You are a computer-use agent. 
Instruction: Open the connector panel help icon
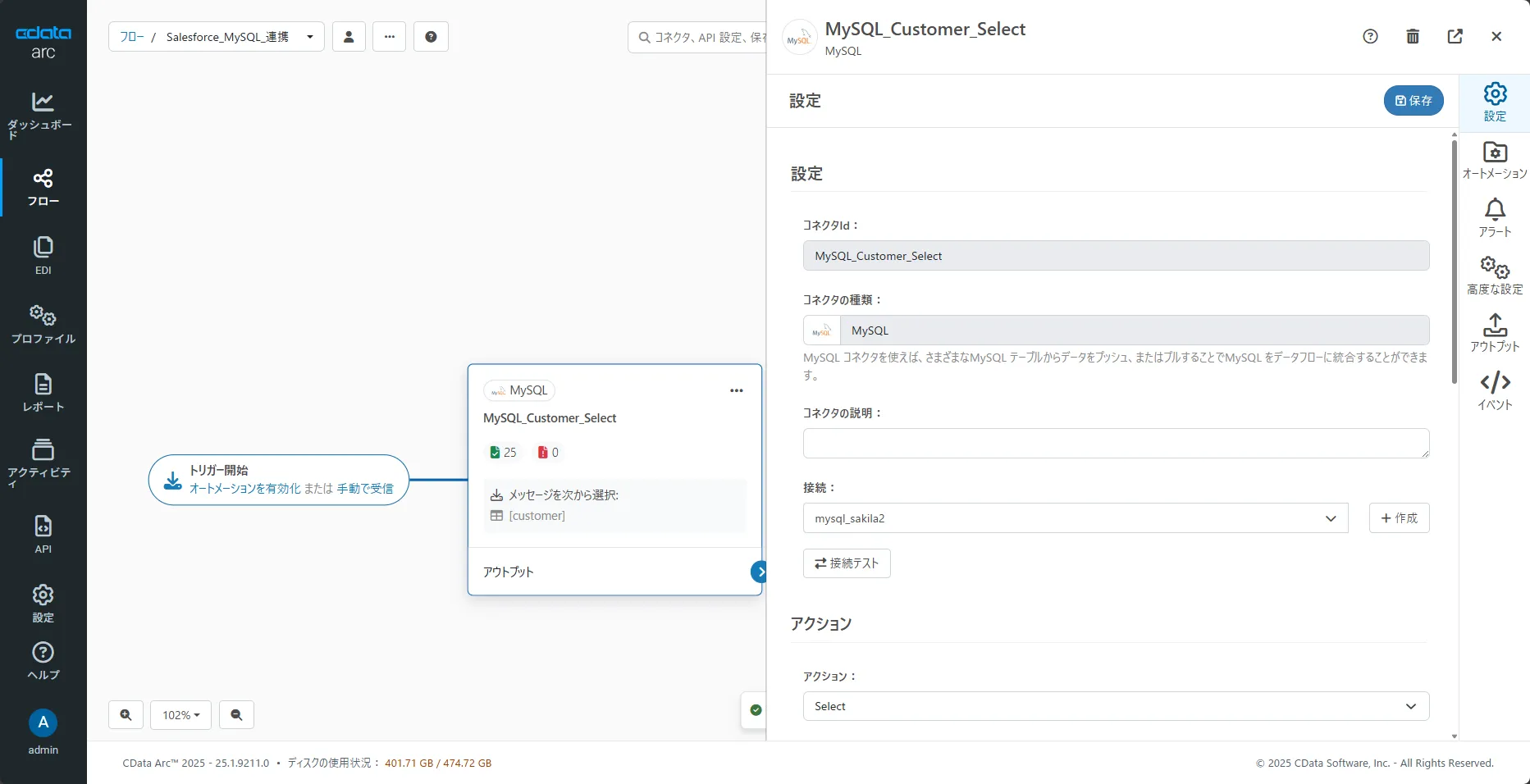click(1370, 36)
